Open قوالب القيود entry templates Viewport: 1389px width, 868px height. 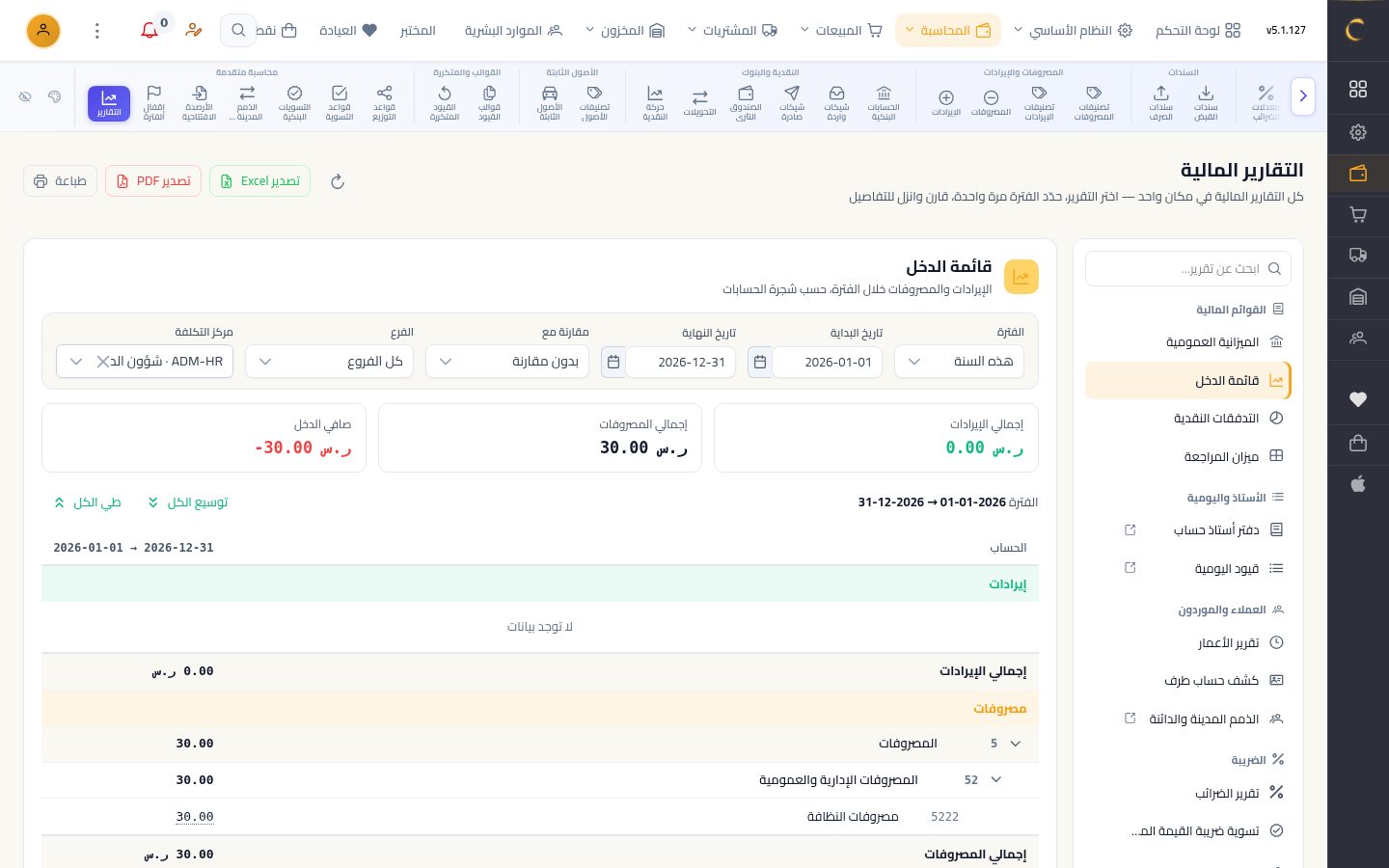(x=489, y=103)
